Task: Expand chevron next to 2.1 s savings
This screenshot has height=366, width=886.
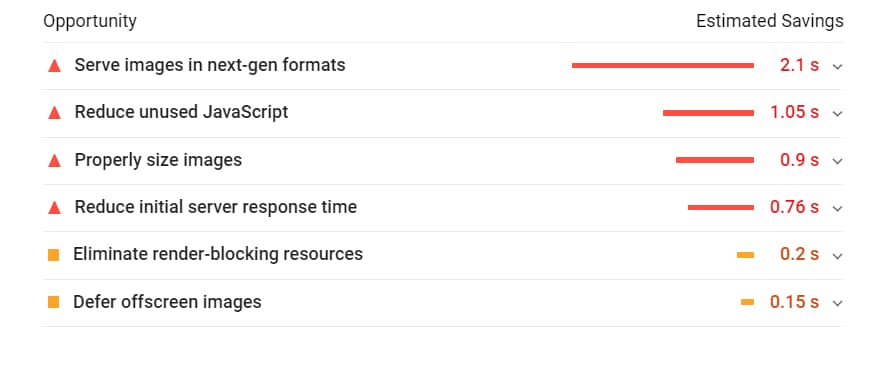Action: click(837, 67)
